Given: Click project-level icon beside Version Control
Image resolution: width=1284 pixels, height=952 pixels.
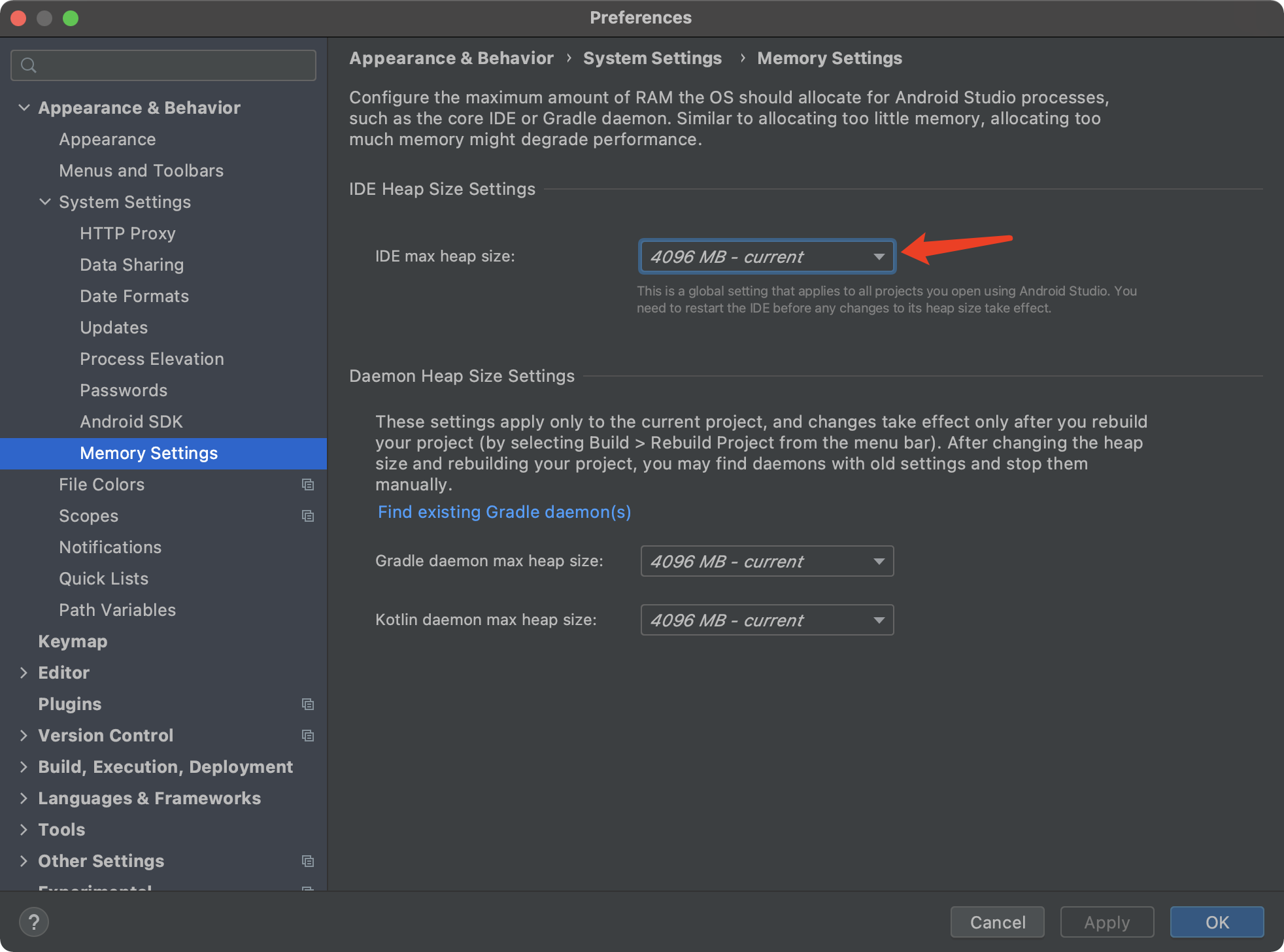Looking at the screenshot, I should [x=308, y=736].
